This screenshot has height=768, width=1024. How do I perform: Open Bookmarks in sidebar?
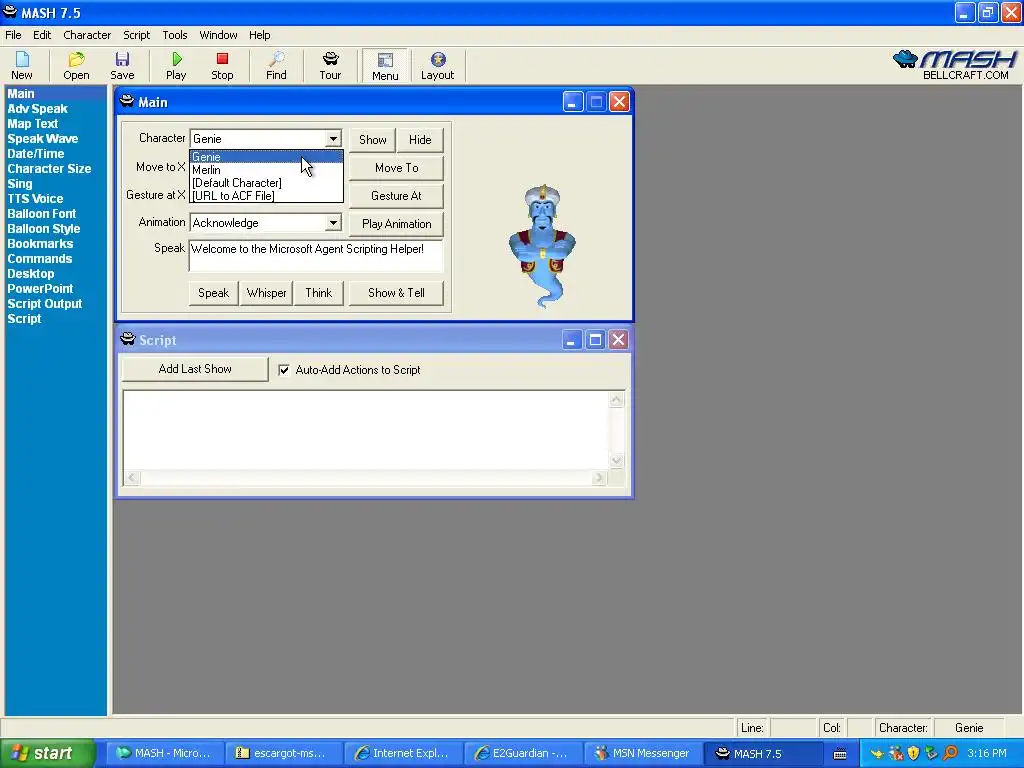click(40, 244)
